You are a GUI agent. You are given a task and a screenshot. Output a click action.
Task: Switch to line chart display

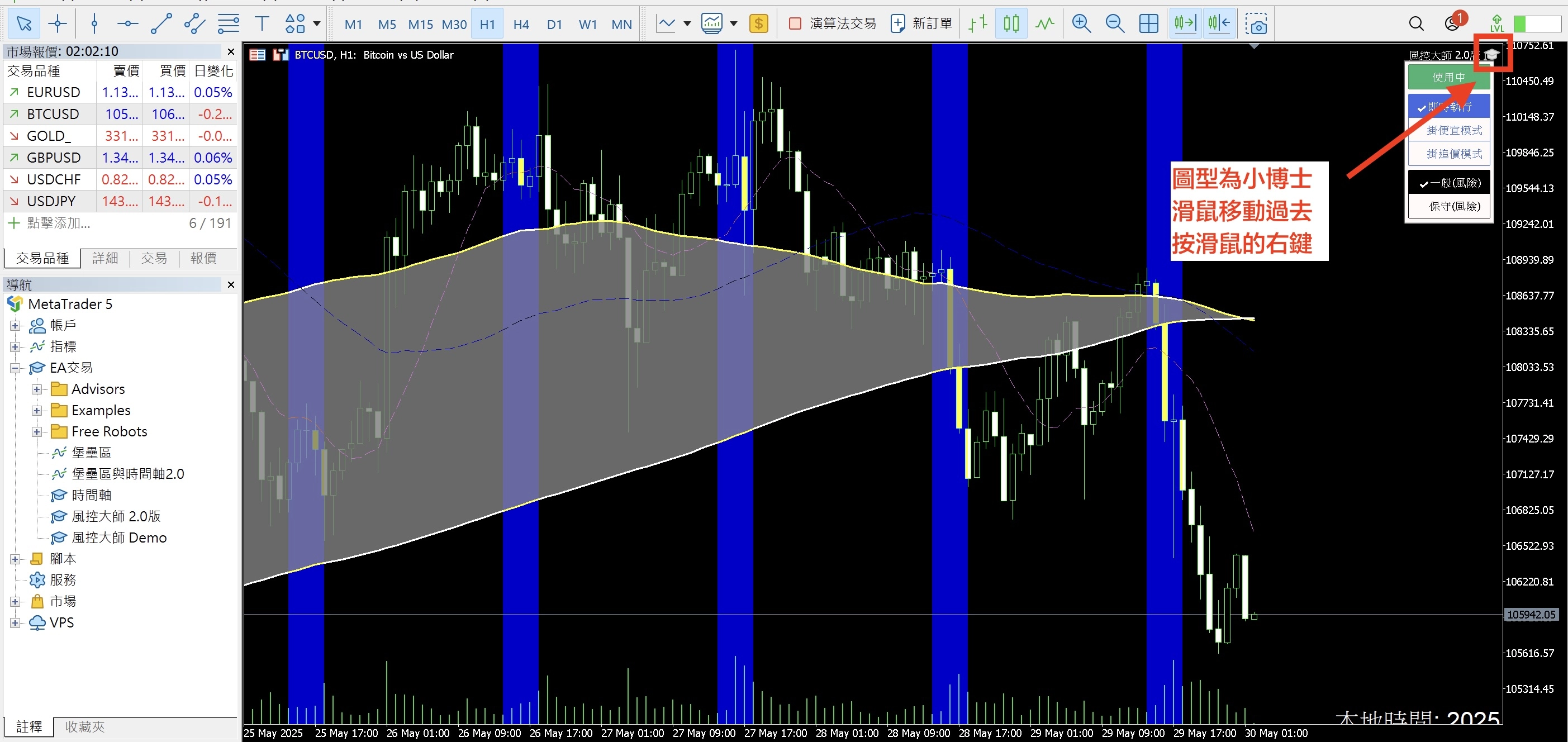[x=1045, y=23]
